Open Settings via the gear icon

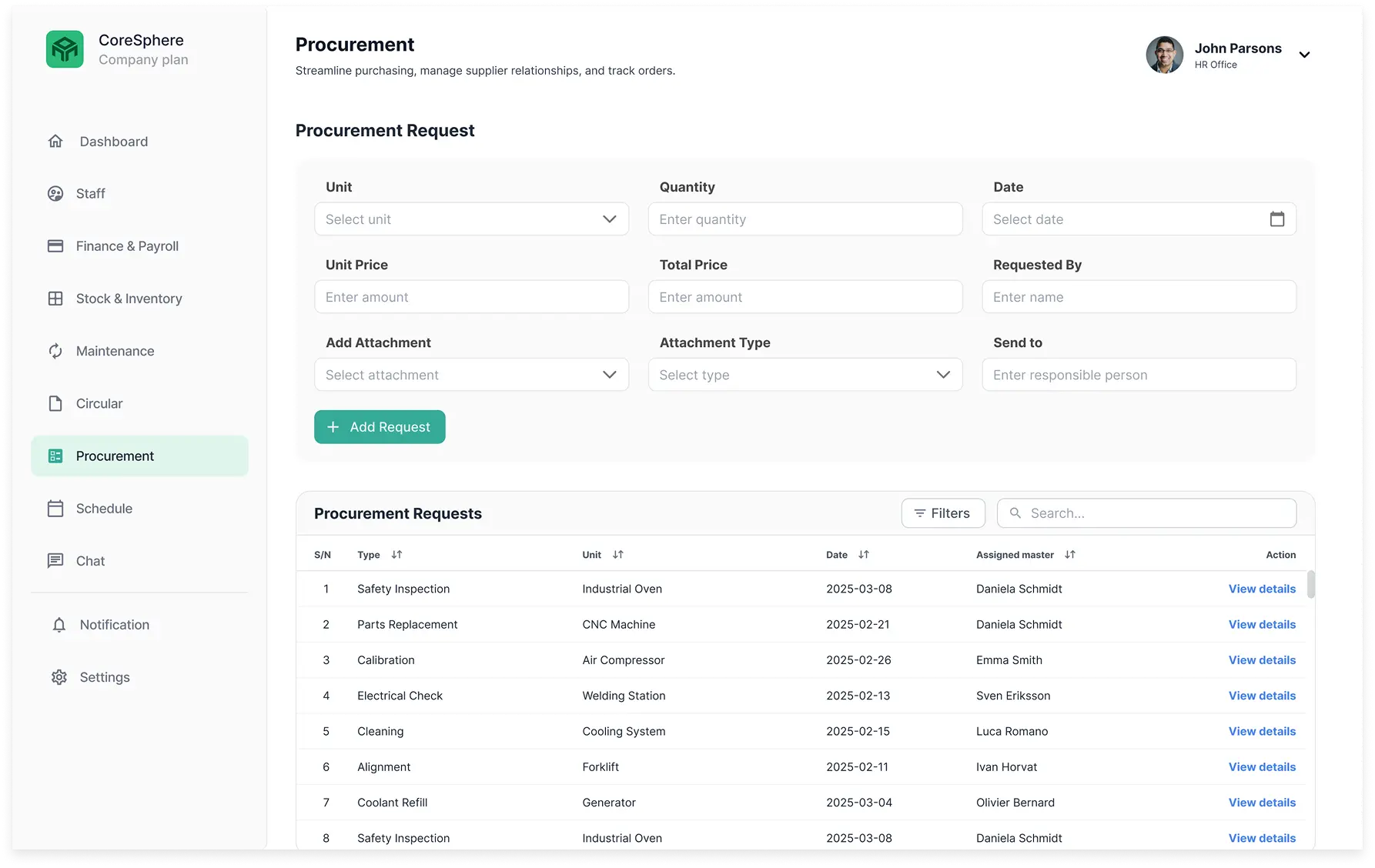pos(59,677)
